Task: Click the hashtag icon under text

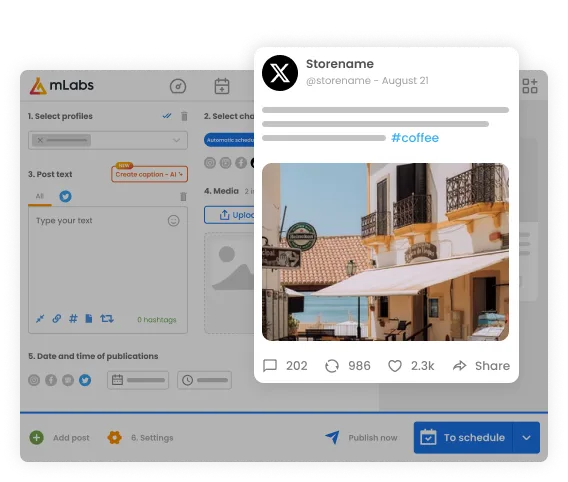Action: pyautogui.click(x=73, y=319)
